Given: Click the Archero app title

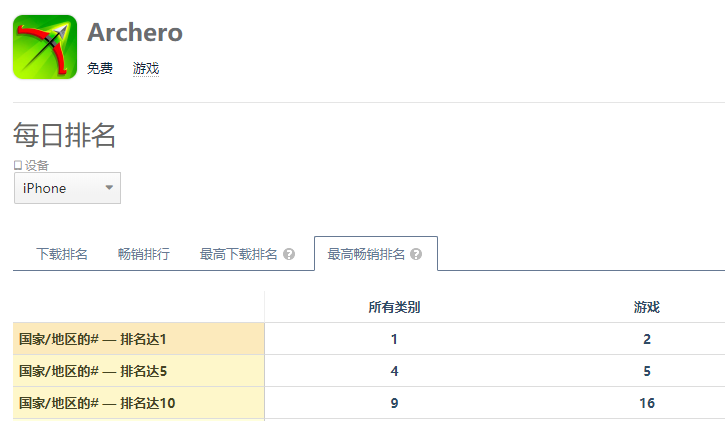Looking at the screenshot, I should 135,32.
